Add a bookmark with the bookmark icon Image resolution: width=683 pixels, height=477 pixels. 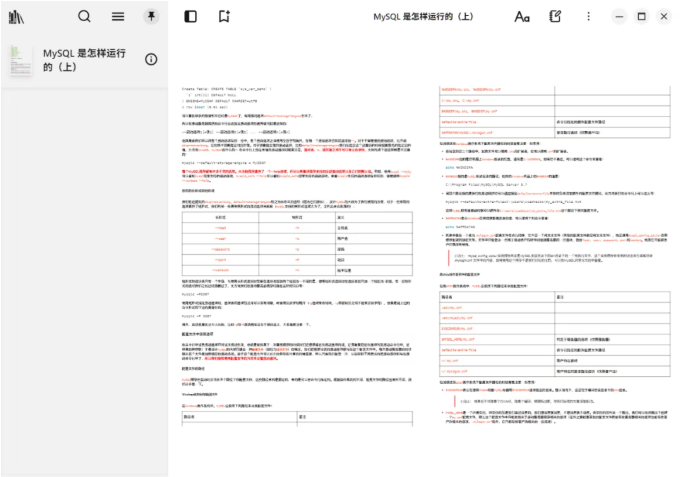click(224, 17)
